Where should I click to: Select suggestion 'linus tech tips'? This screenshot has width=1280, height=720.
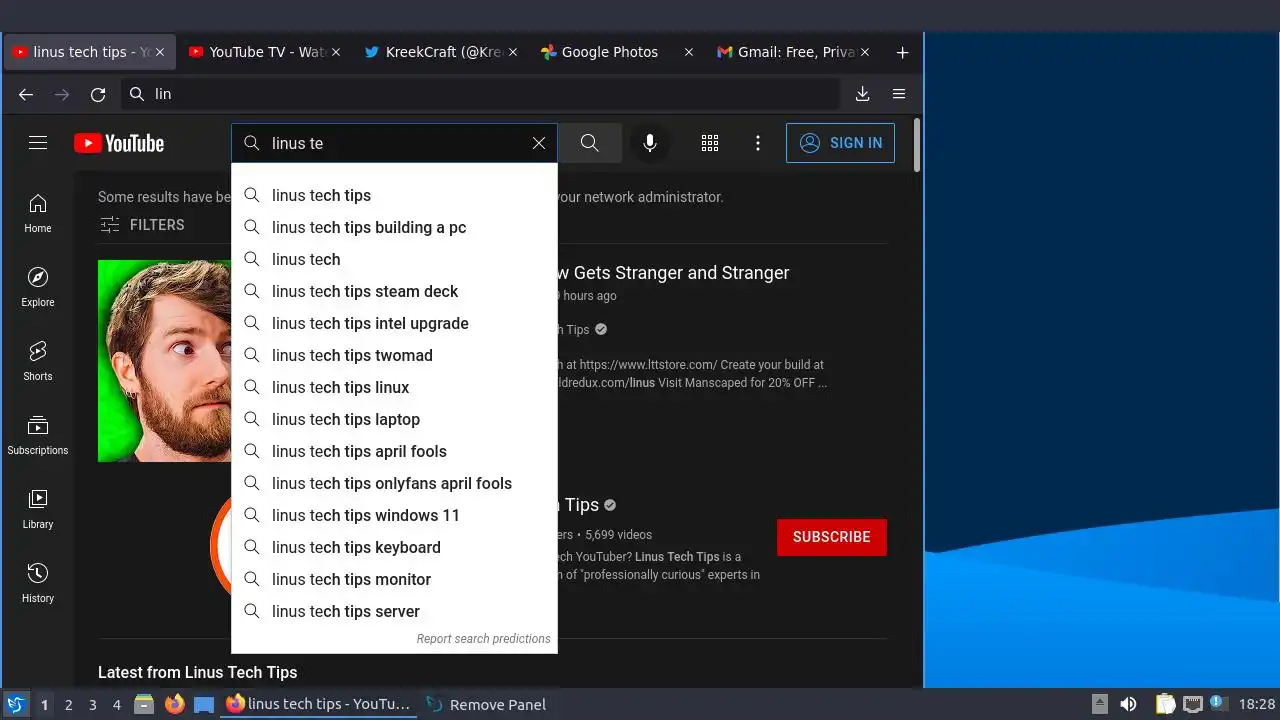pos(394,195)
